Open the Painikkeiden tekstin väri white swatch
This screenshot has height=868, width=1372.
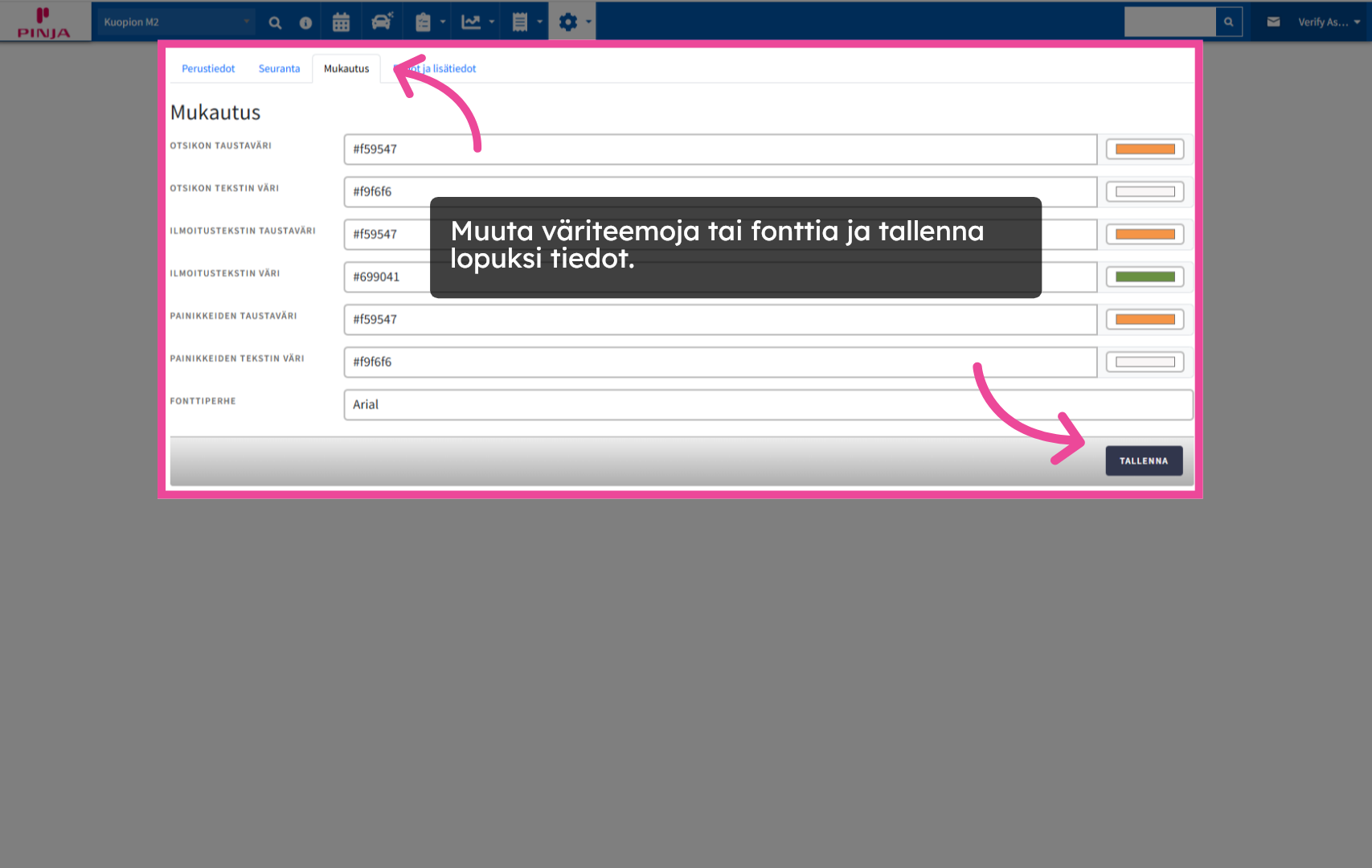(1145, 362)
